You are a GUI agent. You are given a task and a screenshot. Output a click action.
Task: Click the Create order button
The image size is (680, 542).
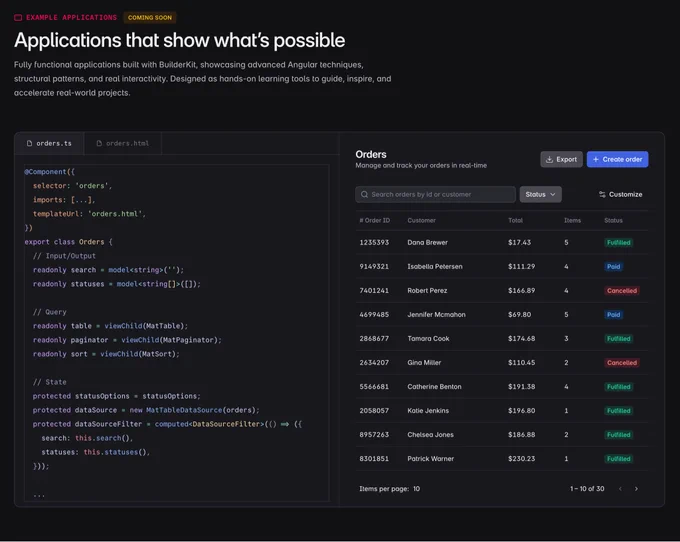pyautogui.click(x=618, y=159)
